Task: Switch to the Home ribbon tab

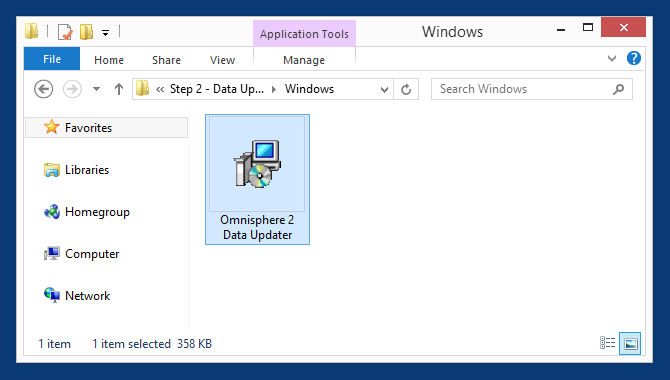Action: (109, 60)
